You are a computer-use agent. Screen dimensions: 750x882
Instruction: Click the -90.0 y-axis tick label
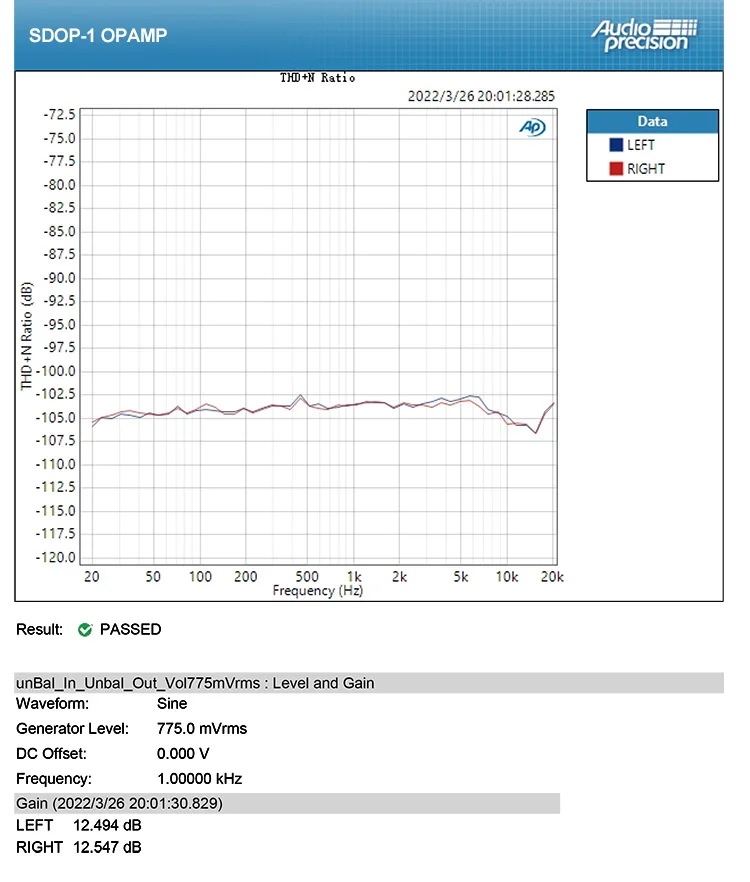[x=60, y=278]
